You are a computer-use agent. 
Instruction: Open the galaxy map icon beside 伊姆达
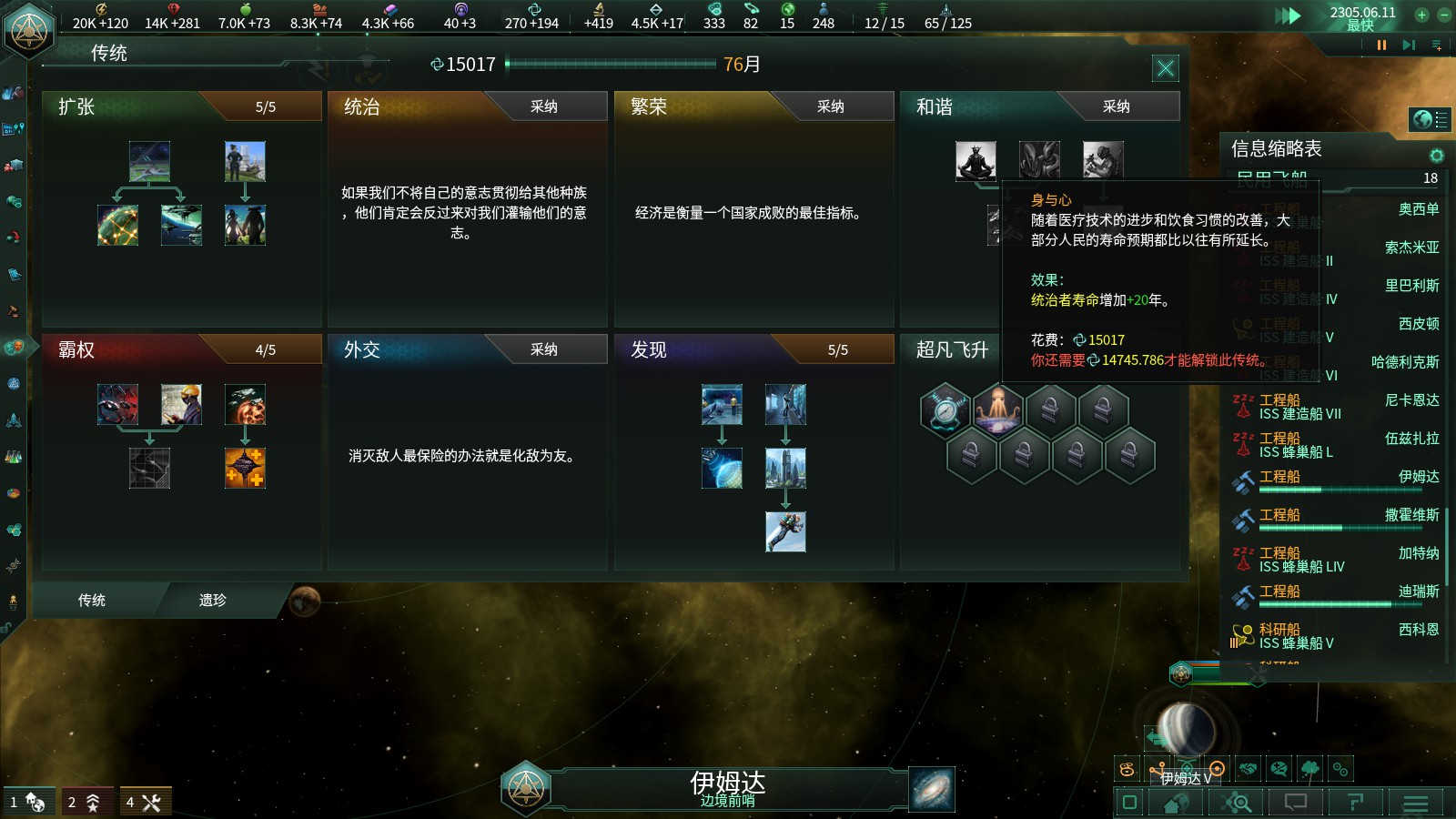(932, 789)
